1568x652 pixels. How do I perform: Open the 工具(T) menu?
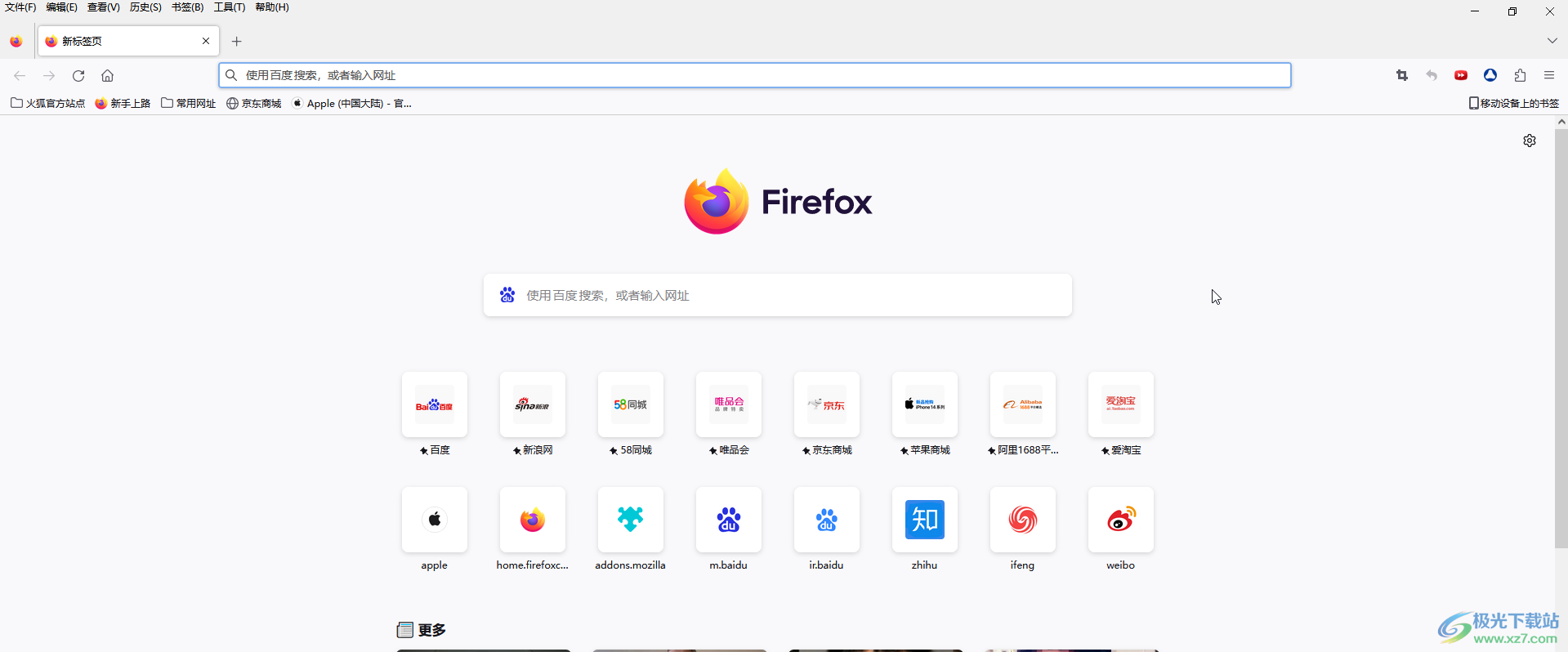(x=230, y=7)
